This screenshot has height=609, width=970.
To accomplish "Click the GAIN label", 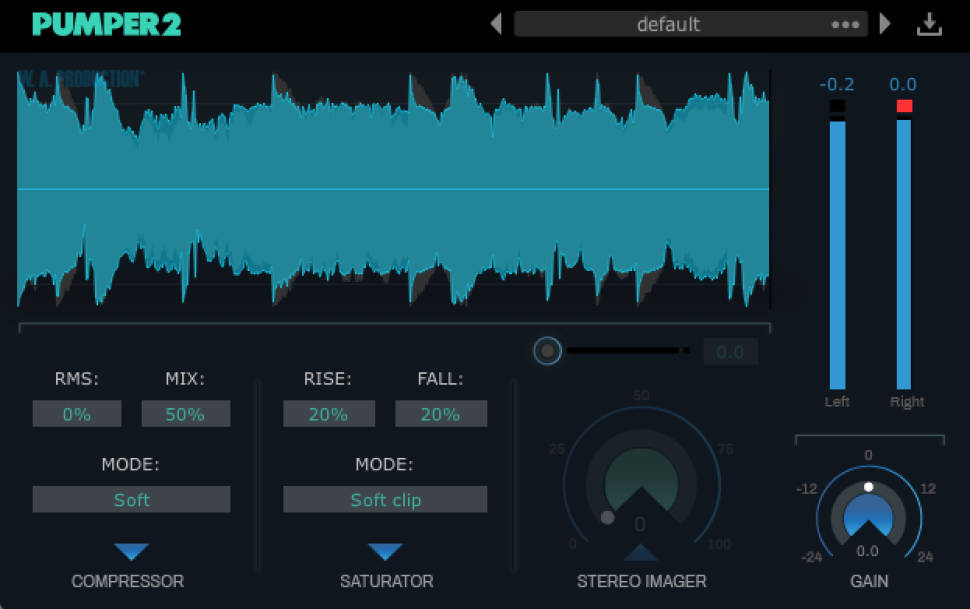I will coord(869,581).
